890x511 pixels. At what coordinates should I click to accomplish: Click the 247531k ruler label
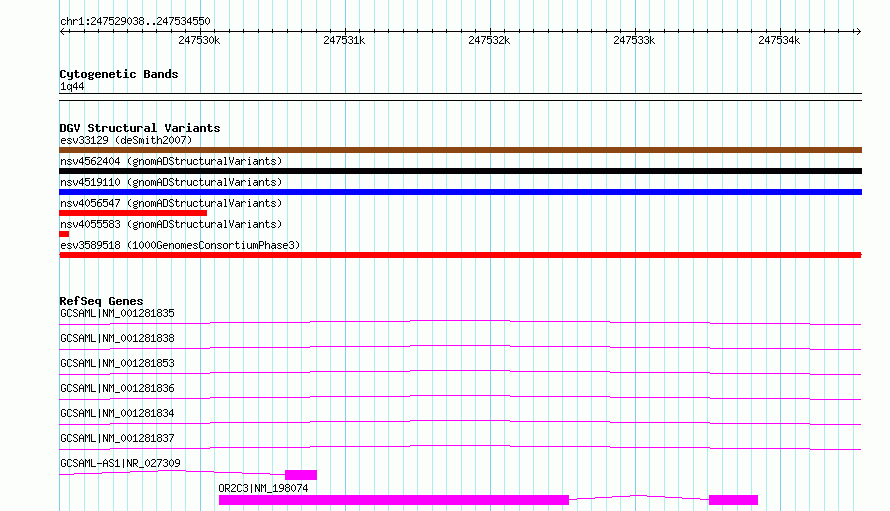pos(344,40)
